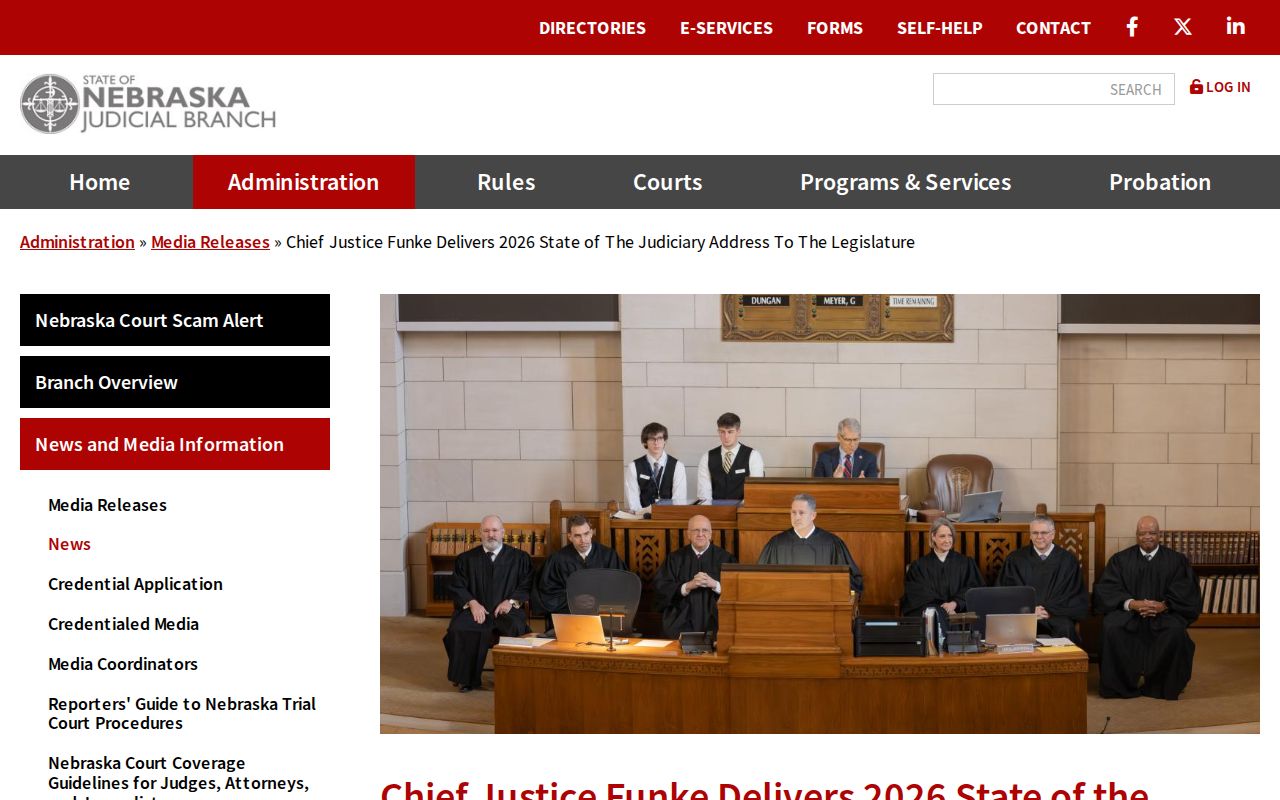Click the justices photo in the article

pyautogui.click(x=820, y=514)
